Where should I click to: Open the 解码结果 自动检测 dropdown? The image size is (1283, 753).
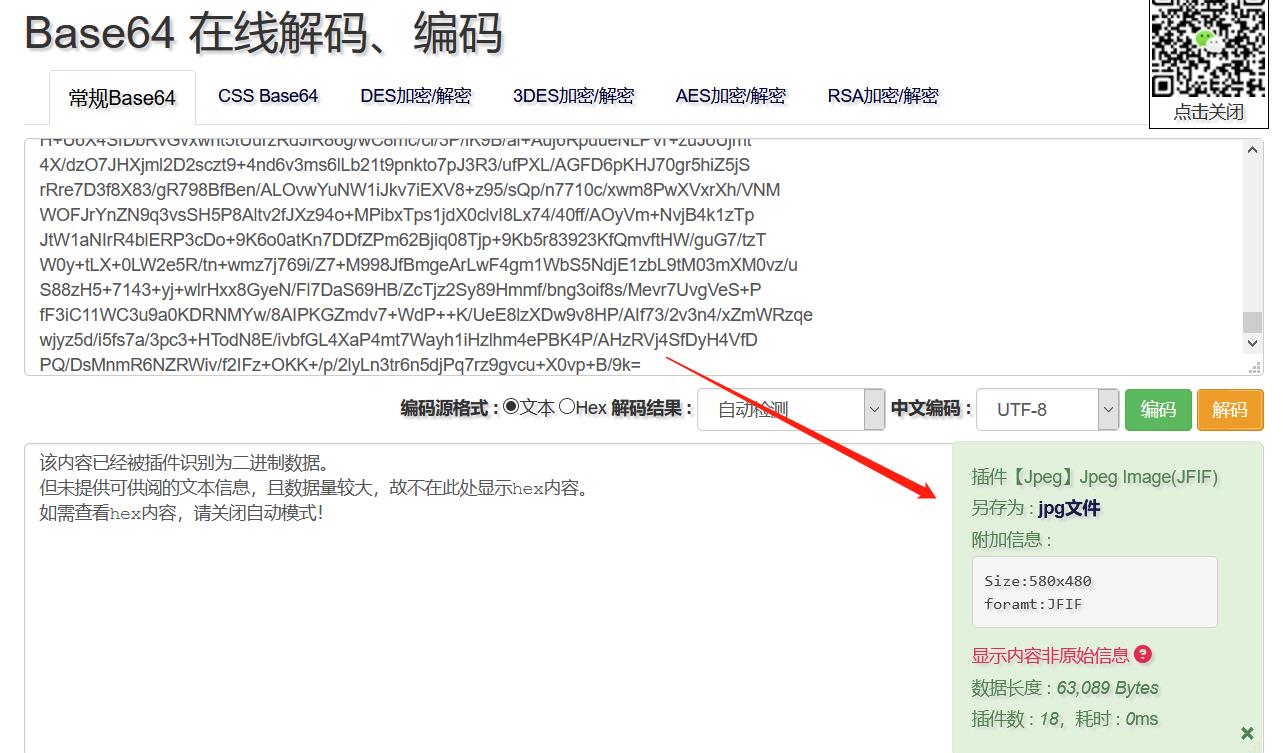click(791, 409)
